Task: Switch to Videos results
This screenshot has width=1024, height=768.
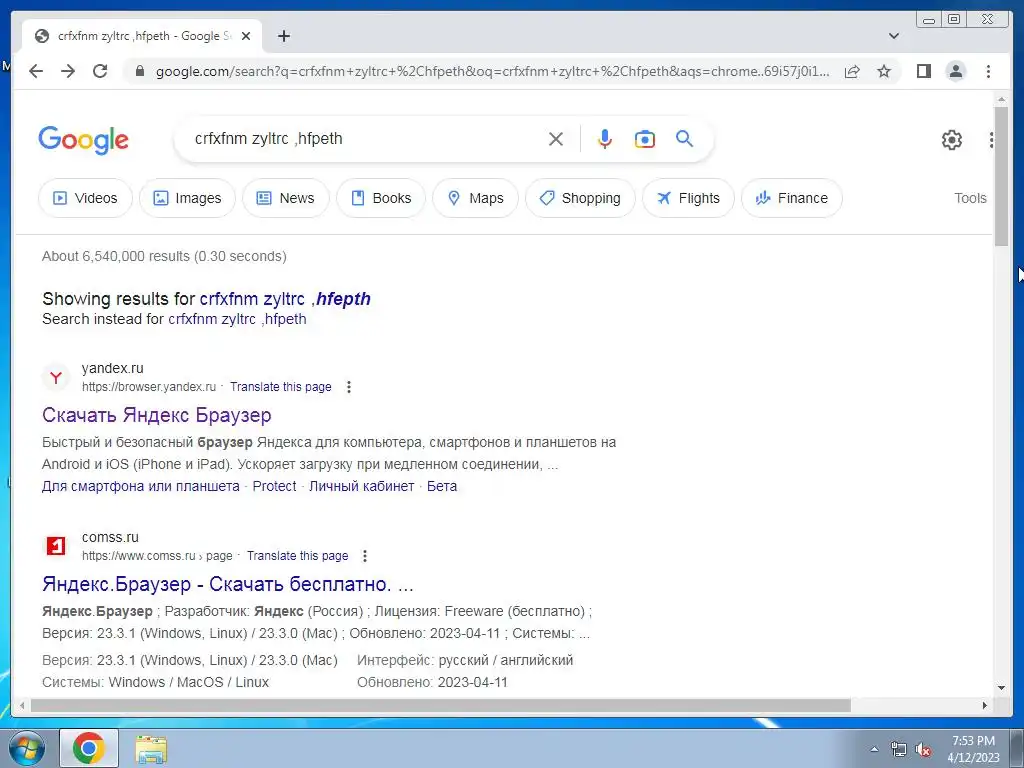Action: tap(85, 198)
